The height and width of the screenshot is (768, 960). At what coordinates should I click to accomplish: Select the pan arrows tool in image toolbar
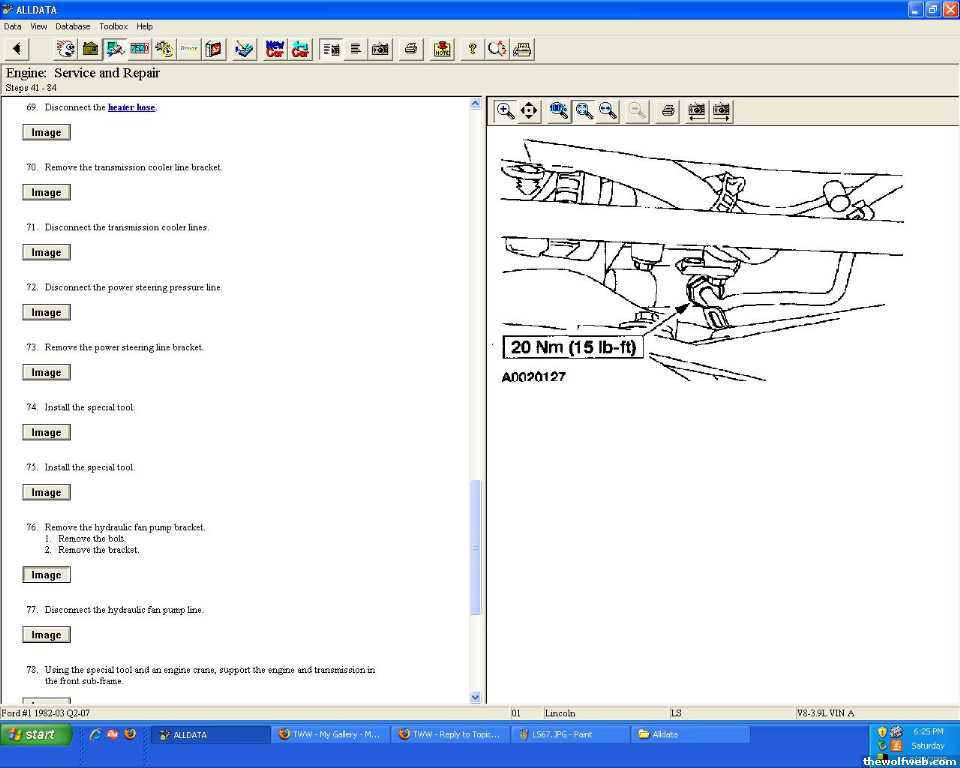(530, 111)
